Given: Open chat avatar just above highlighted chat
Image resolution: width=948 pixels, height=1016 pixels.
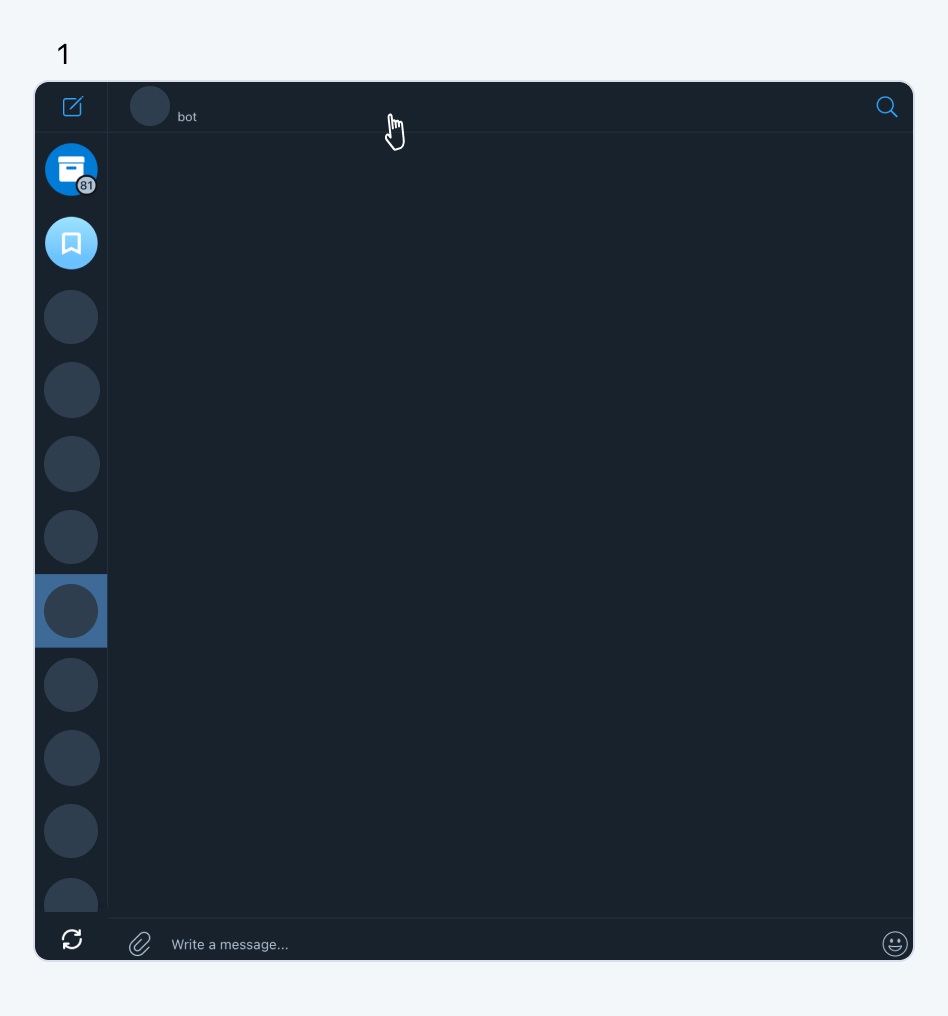Looking at the screenshot, I should click(71, 537).
